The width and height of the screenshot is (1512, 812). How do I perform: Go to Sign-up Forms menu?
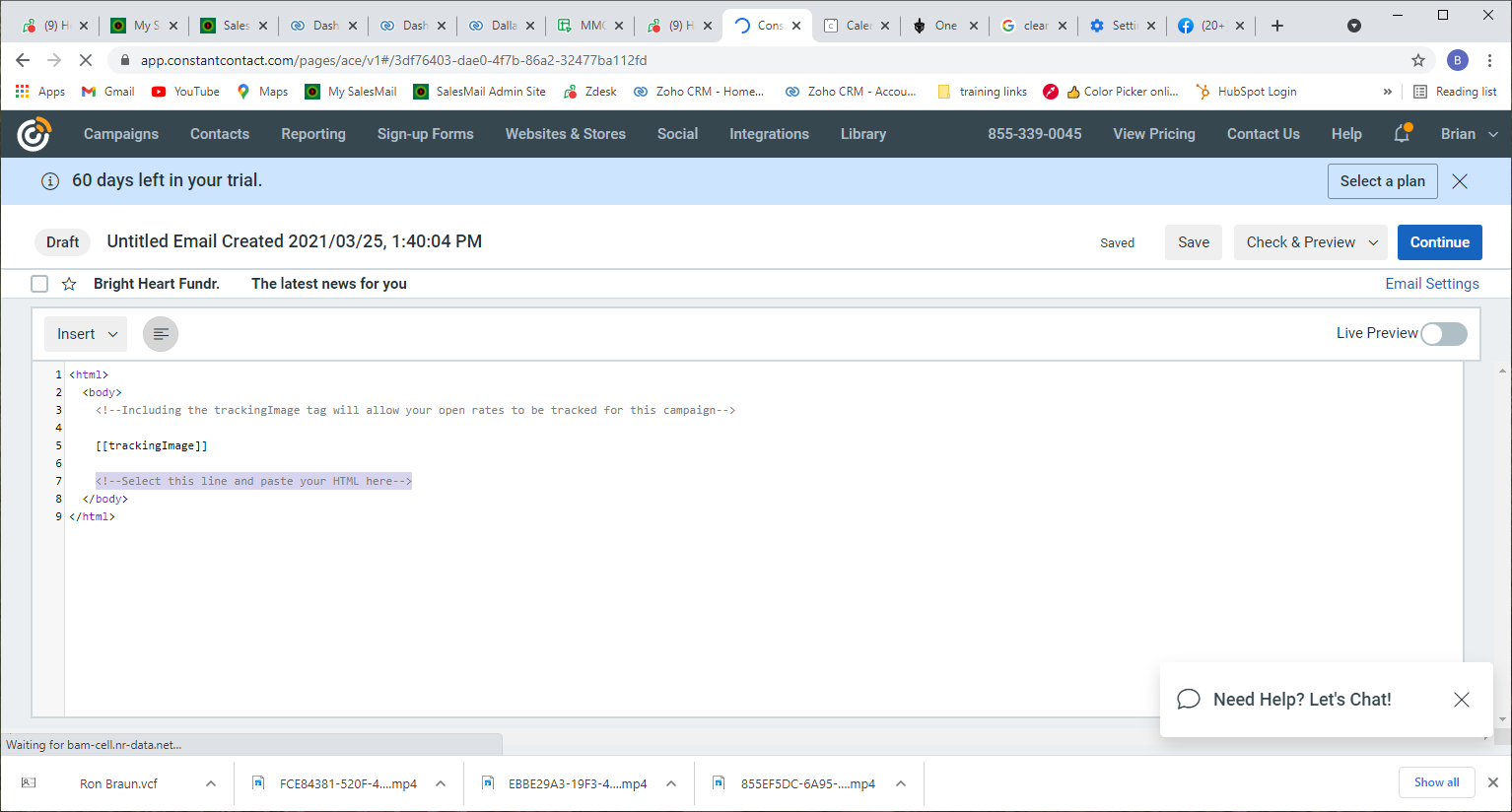click(425, 134)
